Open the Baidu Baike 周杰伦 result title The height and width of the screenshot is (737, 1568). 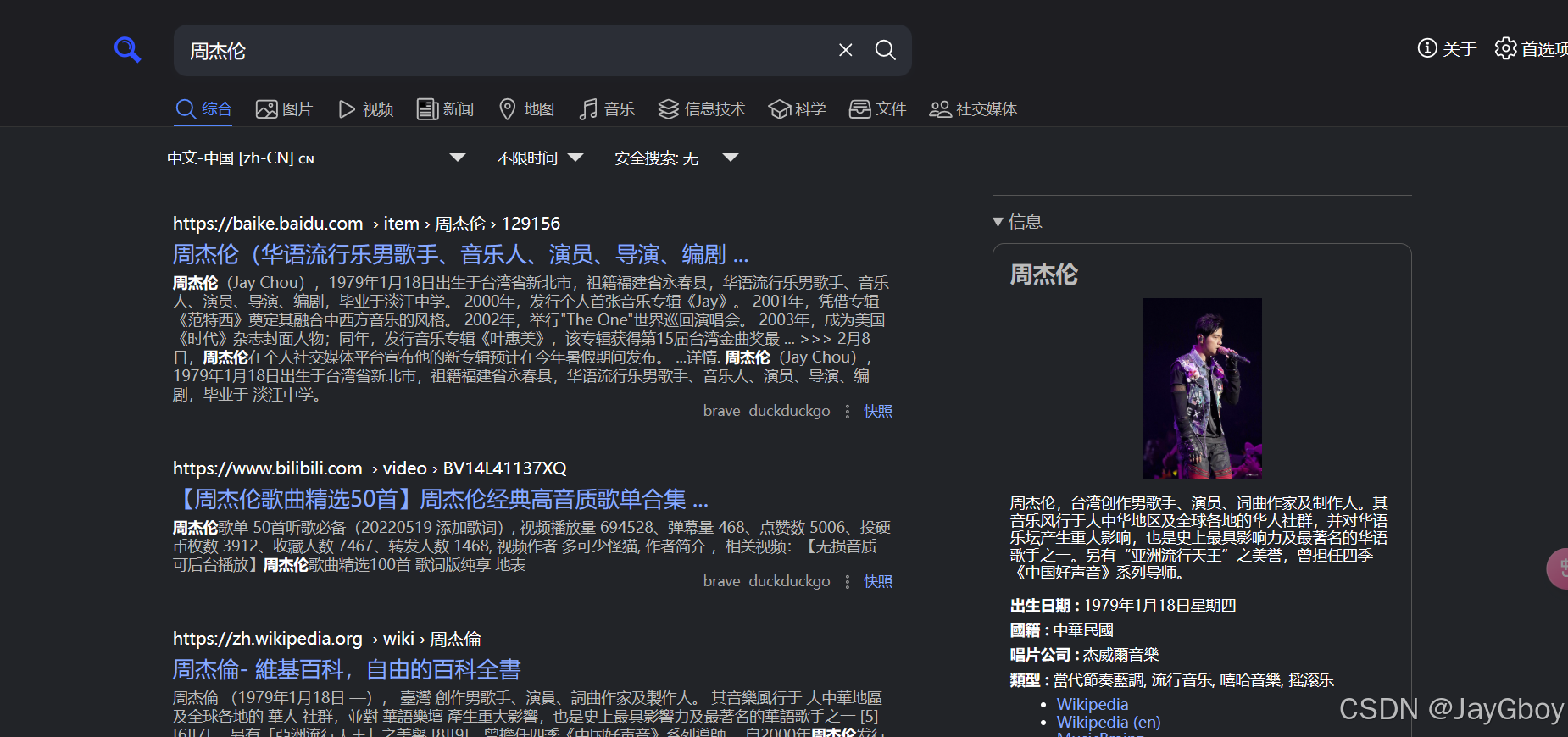click(460, 254)
